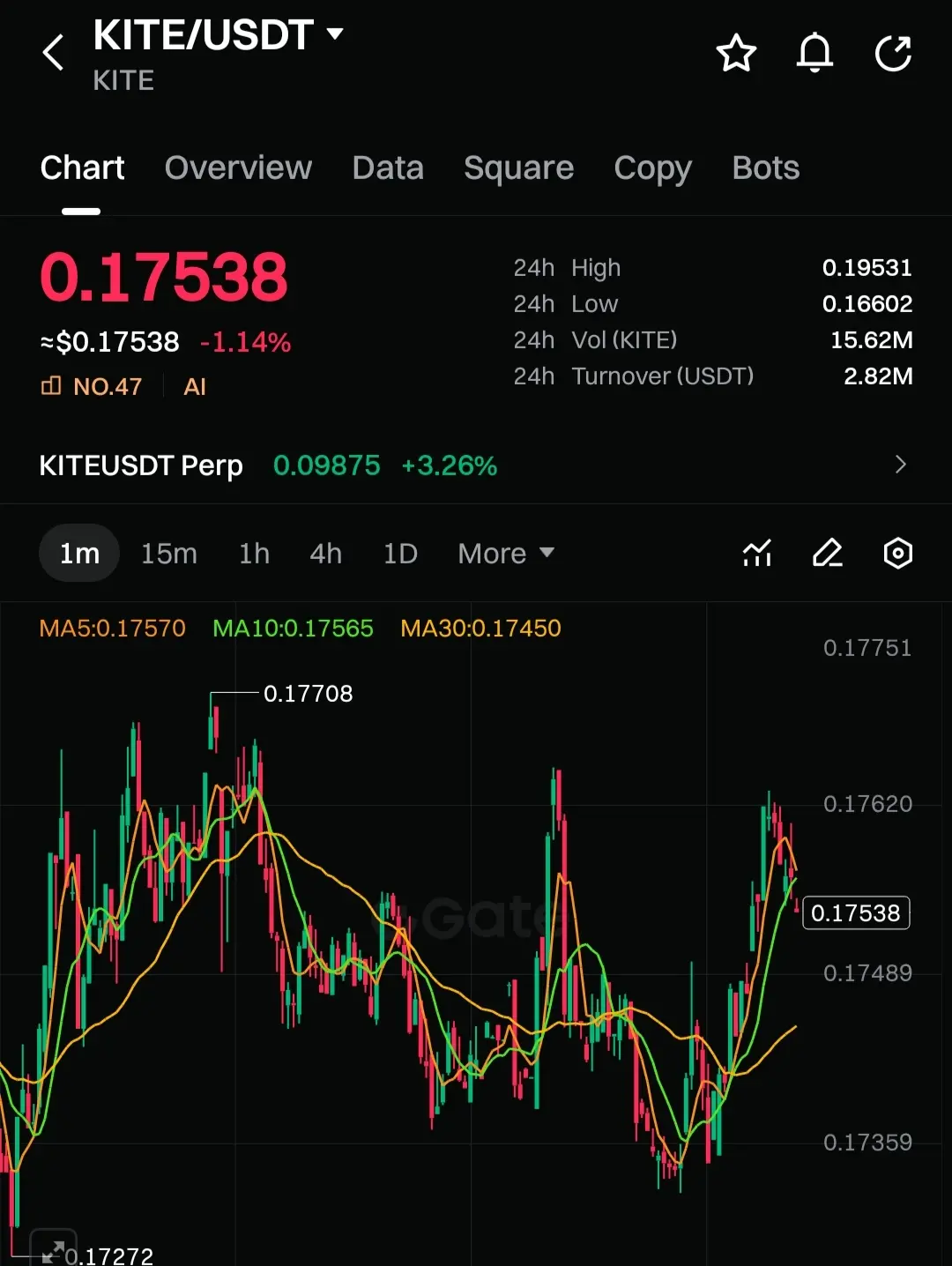Screen dimensions: 952x1266
Task: Select the drawing pencil tool icon
Action: [x=827, y=554]
